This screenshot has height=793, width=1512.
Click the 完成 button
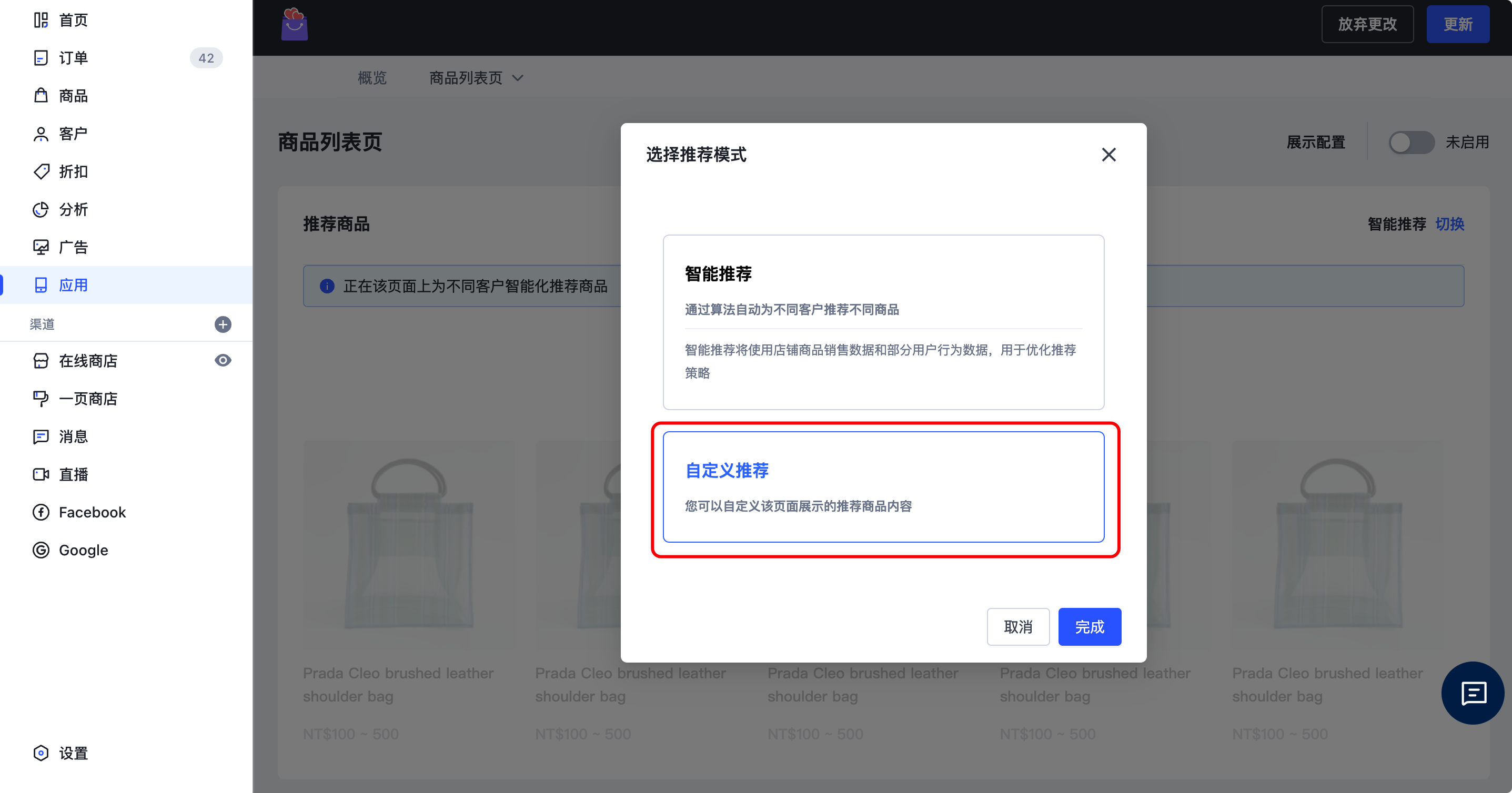[x=1089, y=627]
